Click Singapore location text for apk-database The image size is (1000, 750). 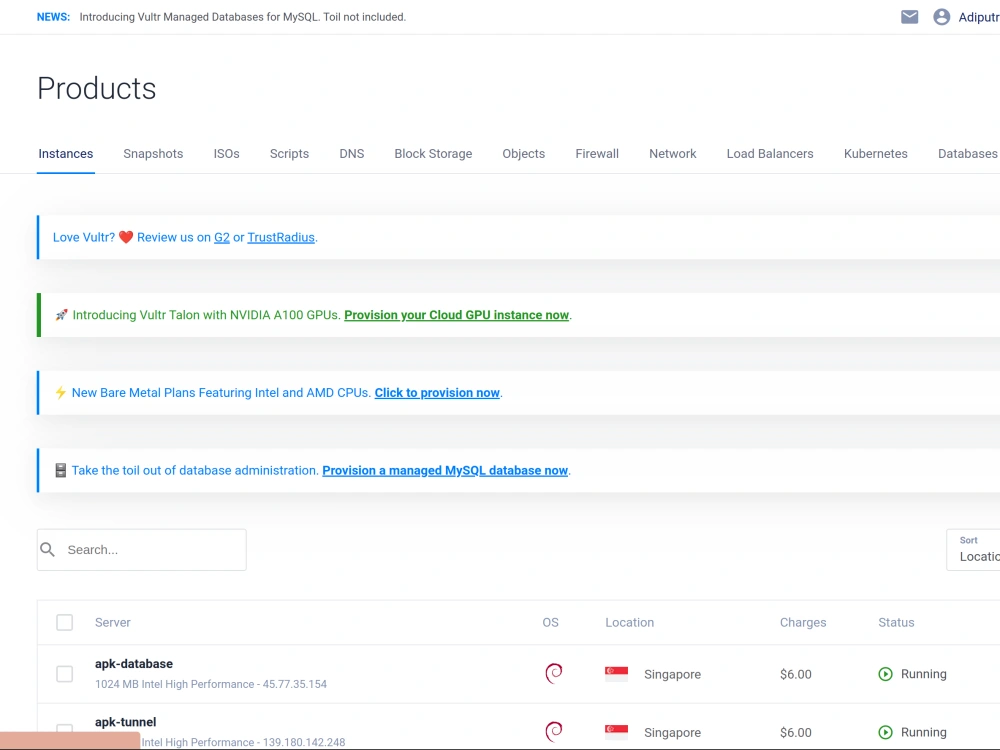coord(672,674)
